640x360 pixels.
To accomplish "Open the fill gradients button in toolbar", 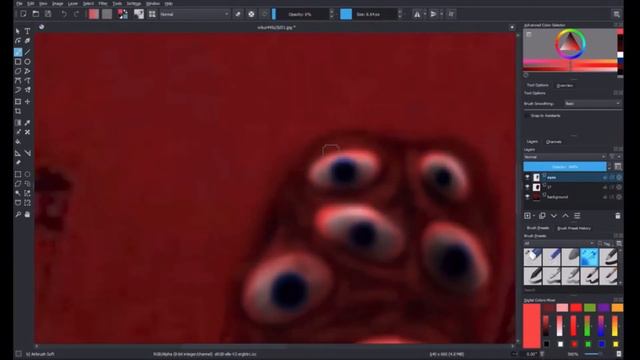I will [93, 14].
